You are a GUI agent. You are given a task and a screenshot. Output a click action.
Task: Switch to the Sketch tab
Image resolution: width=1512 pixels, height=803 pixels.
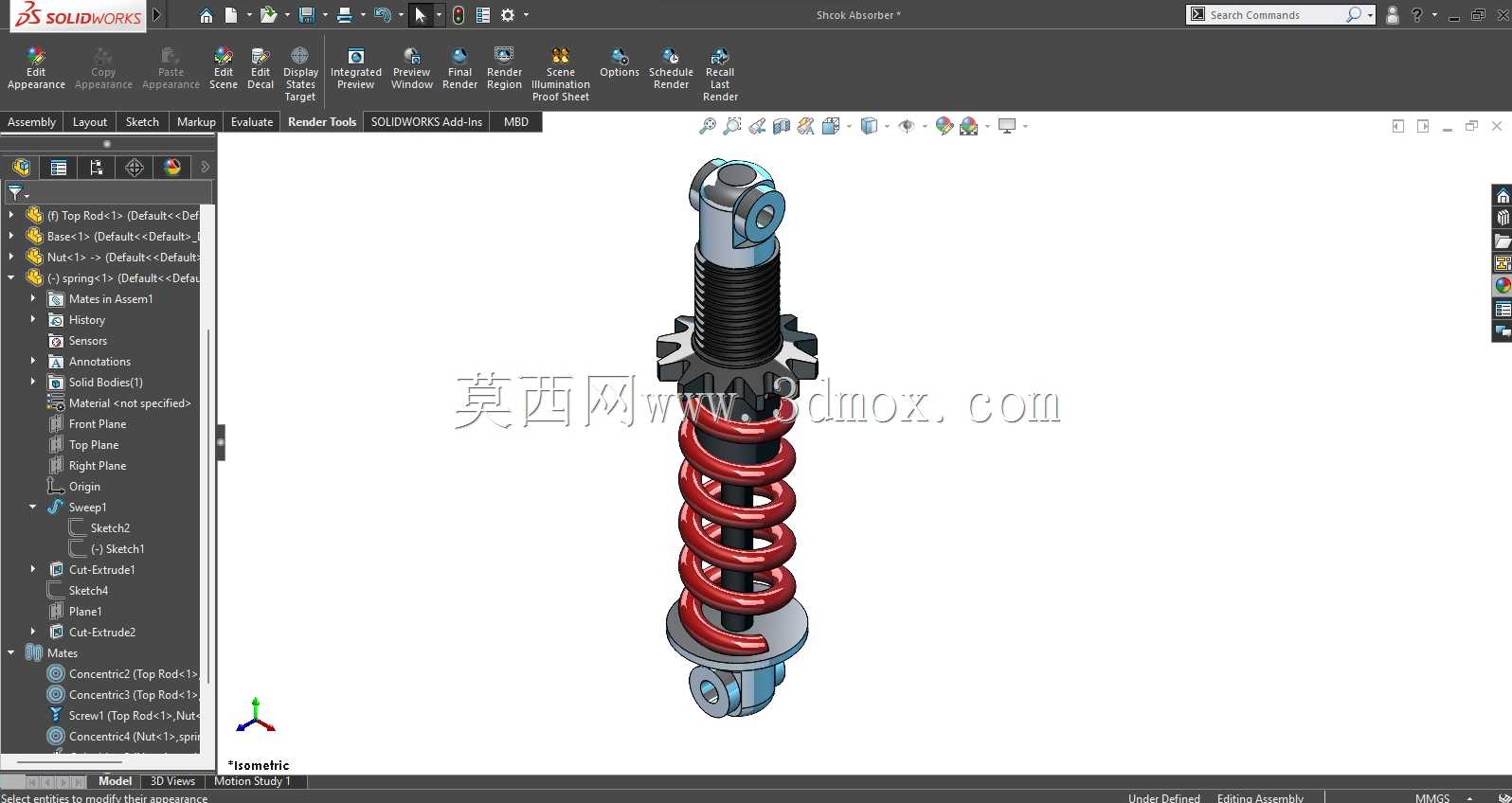click(142, 122)
